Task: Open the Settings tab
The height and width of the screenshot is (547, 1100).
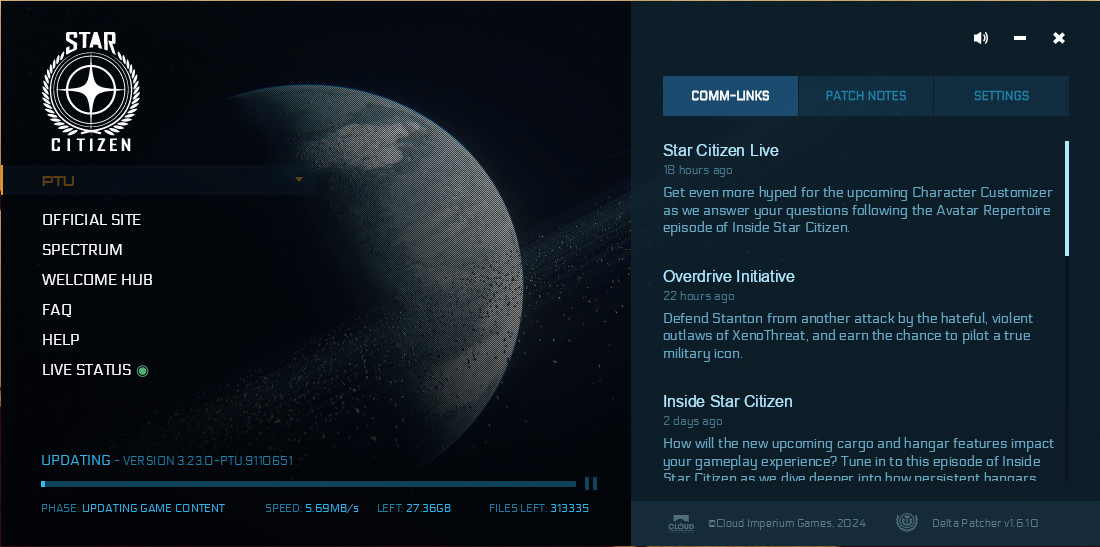Action: coord(1001,96)
